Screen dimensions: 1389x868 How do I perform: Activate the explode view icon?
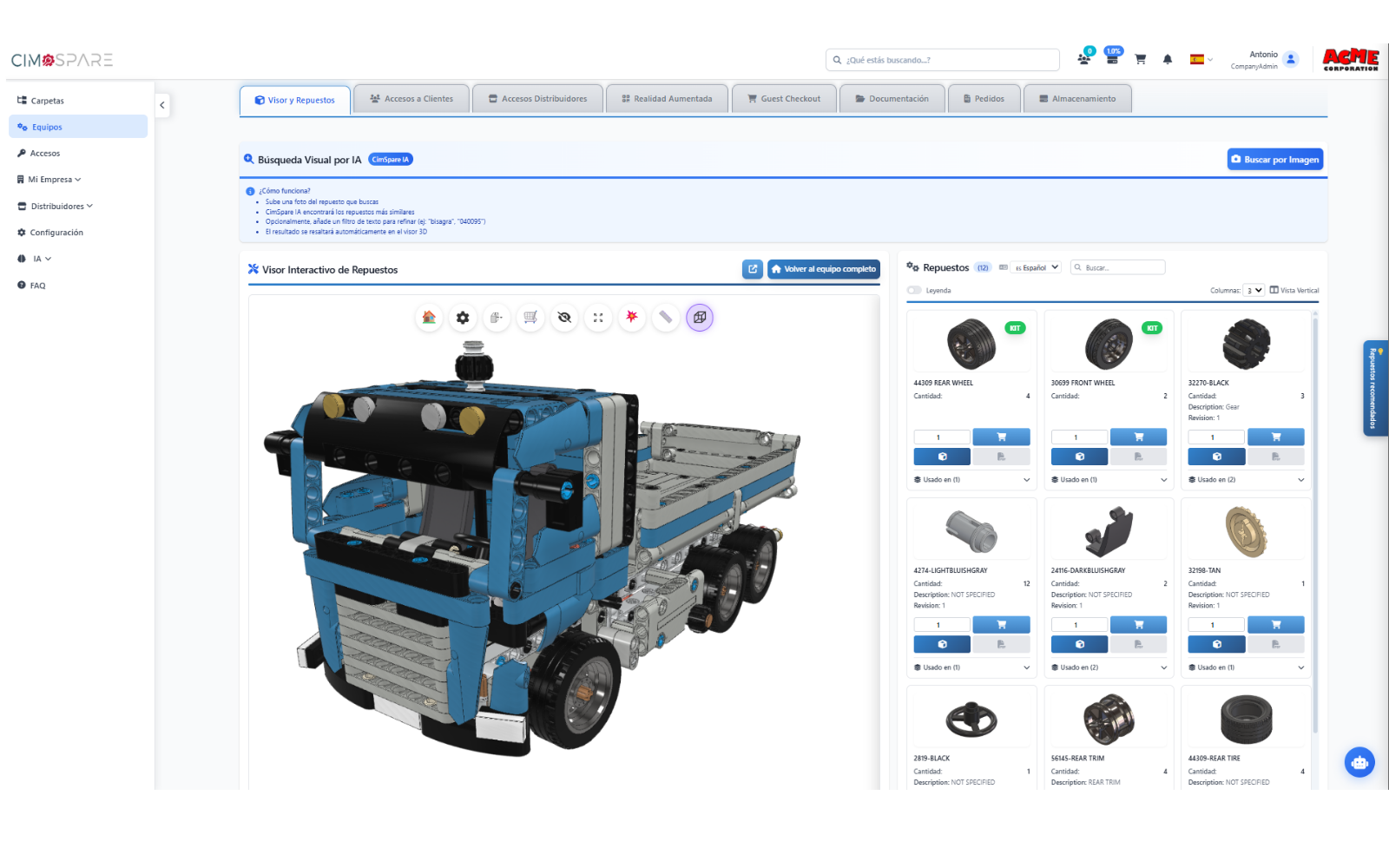coord(632,318)
